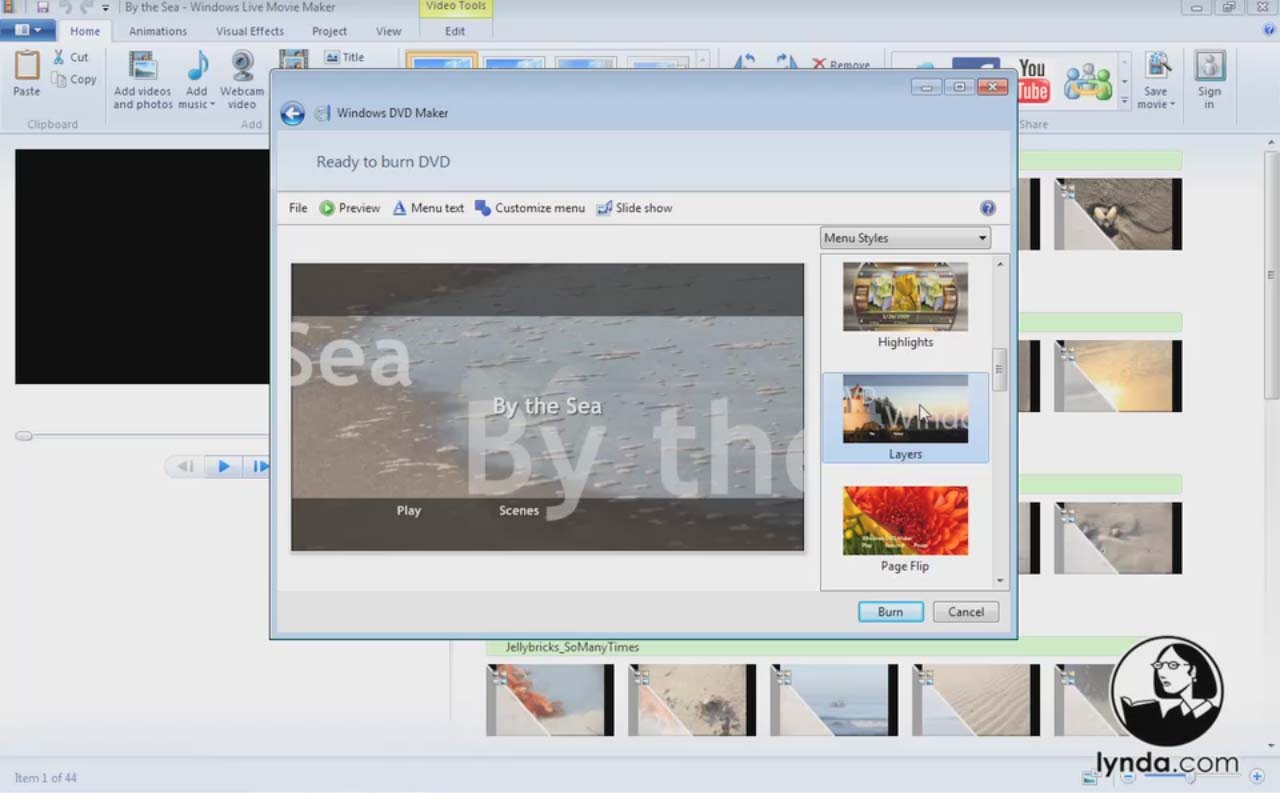Viewport: 1280px width, 793px height.
Task: Click the Add music note icon
Action: [x=197, y=66]
